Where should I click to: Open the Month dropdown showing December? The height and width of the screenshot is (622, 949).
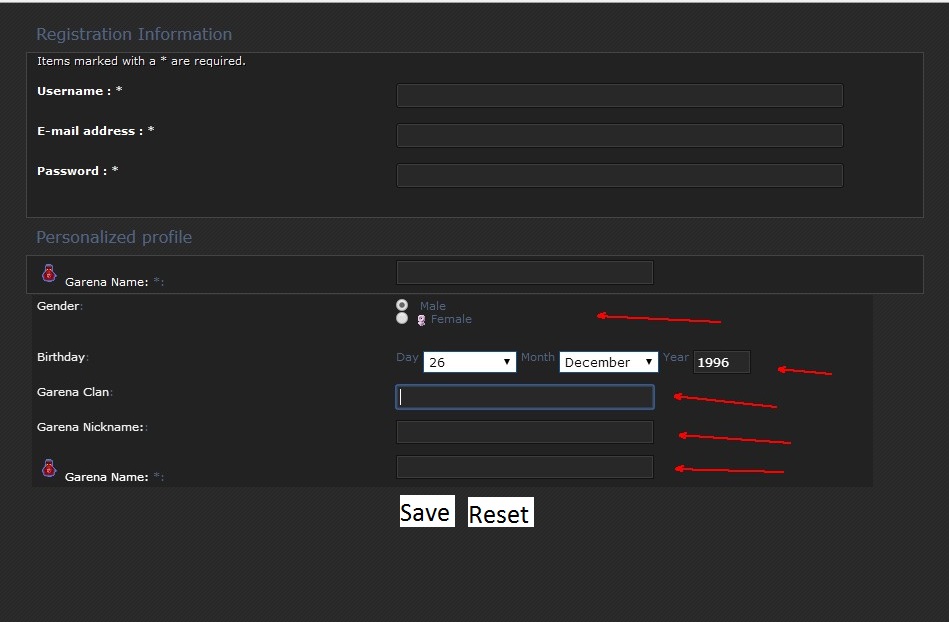(x=608, y=362)
